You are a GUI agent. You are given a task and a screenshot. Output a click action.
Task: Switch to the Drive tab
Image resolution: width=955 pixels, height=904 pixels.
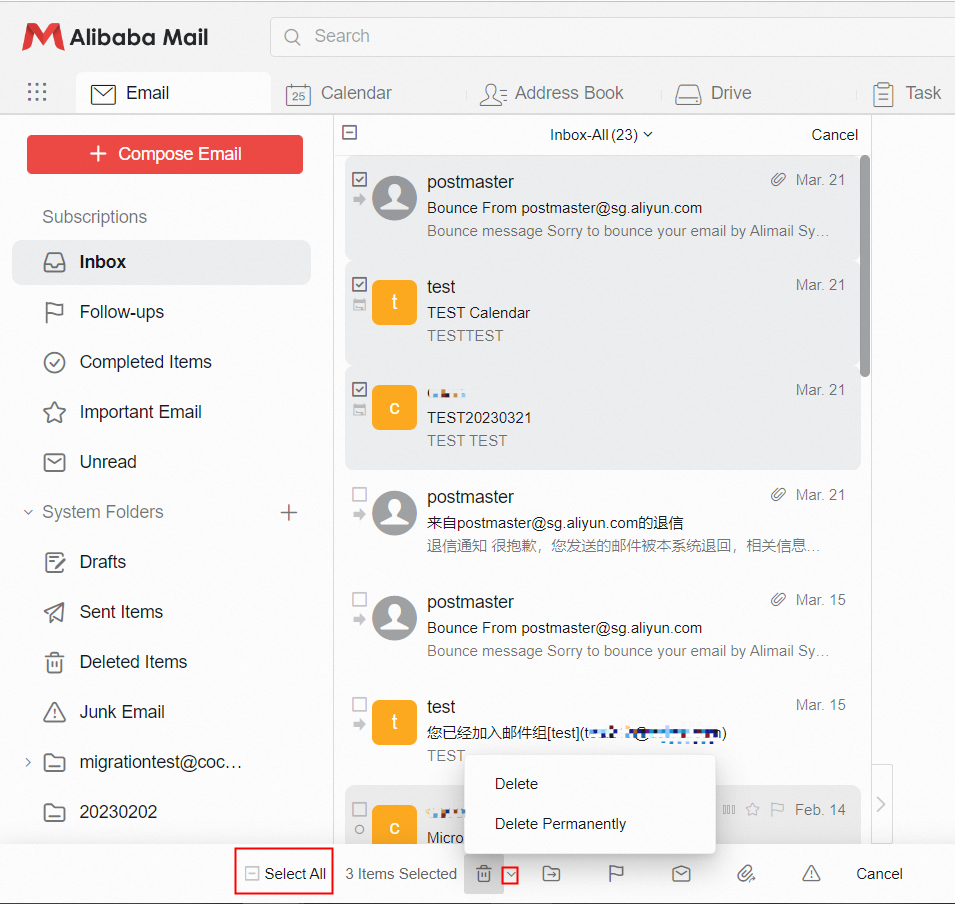click(x=713, y=93)
